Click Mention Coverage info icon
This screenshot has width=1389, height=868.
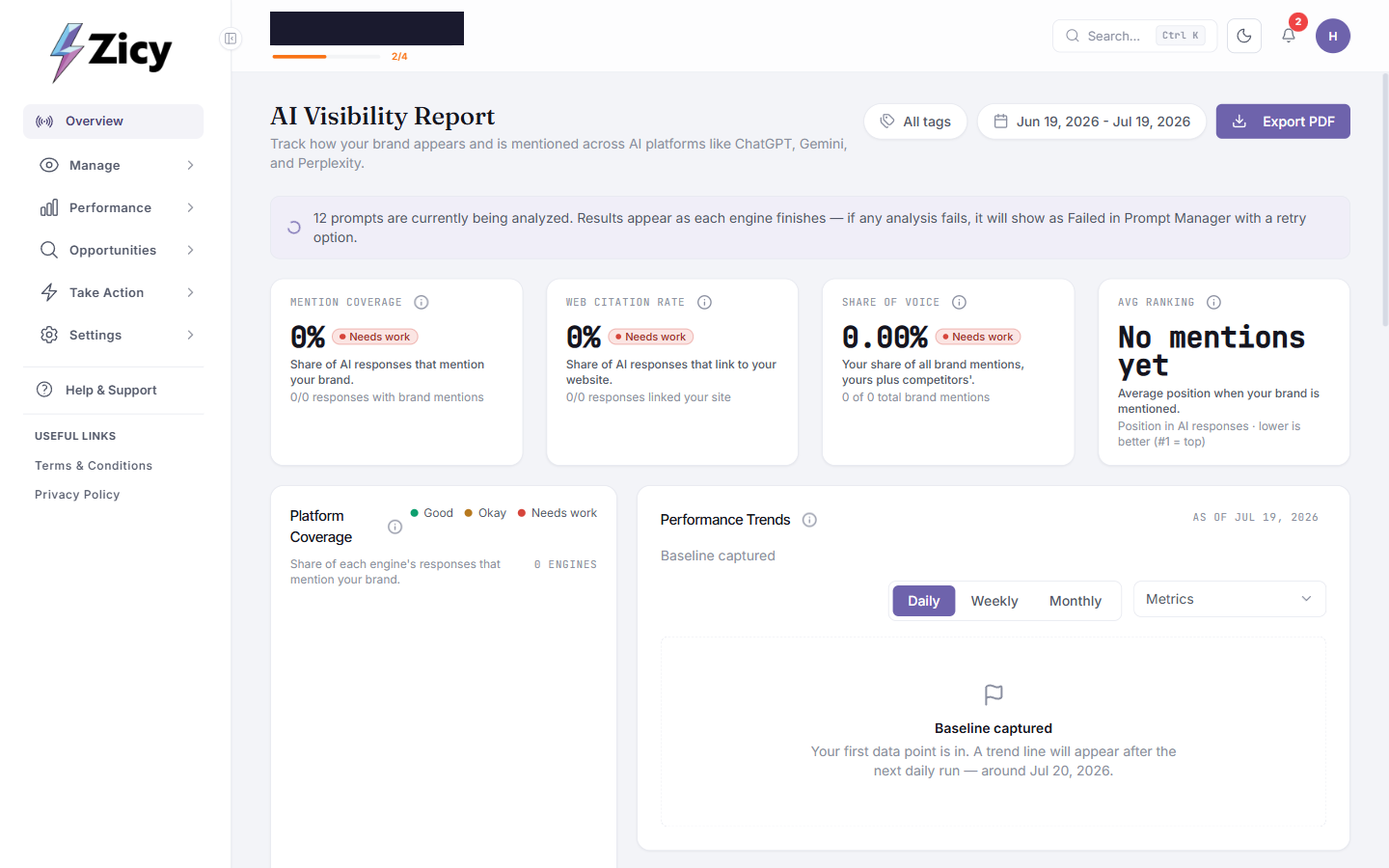422,302
